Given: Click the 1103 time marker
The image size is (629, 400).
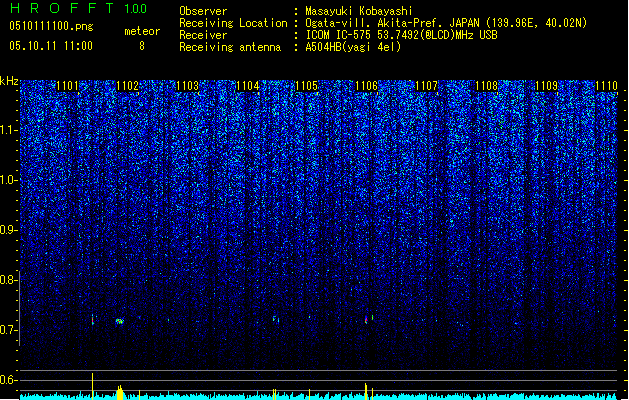Looking at the screenshot, I should [187, 86].
